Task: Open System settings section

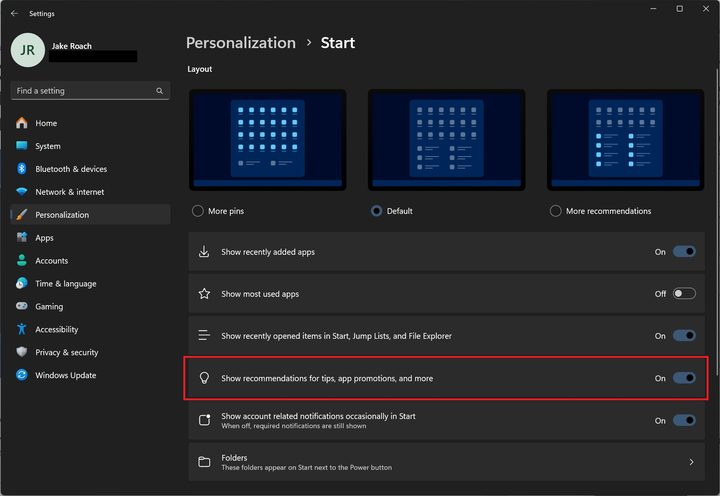Action: click(x=90, y=146)
